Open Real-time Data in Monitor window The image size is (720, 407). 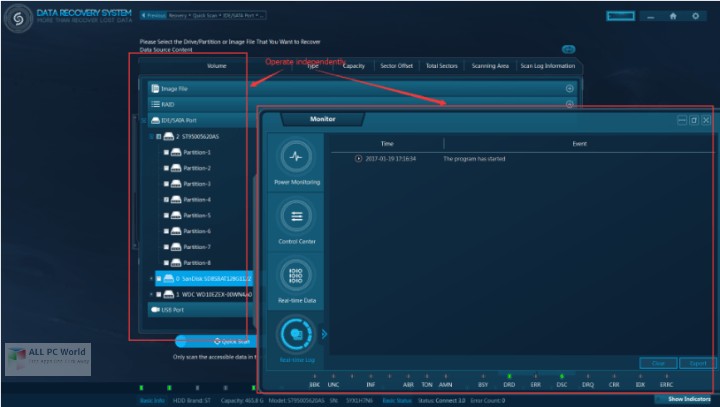297,282
